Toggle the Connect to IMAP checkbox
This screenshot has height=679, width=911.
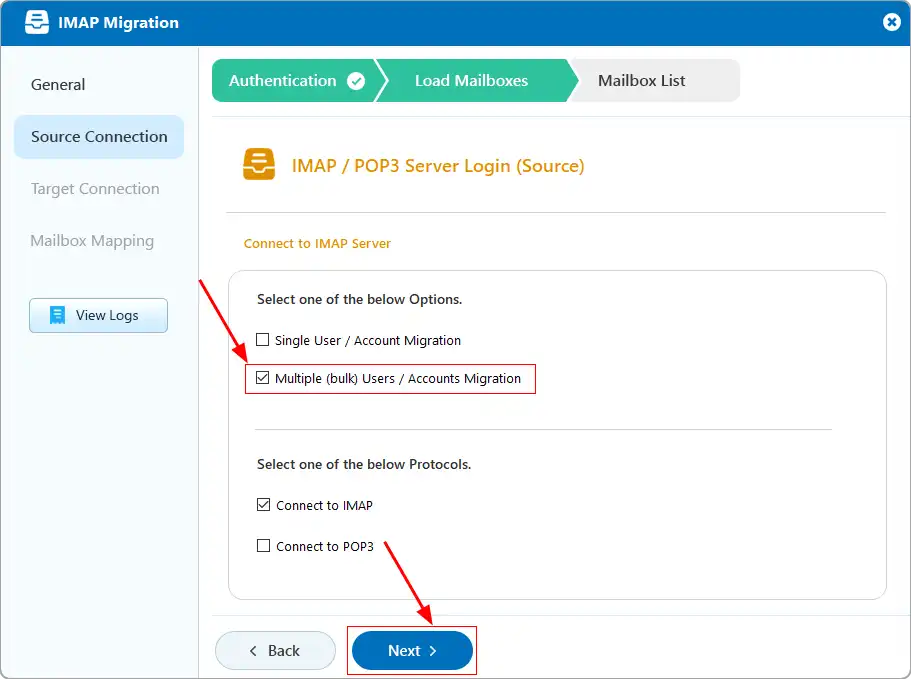pos(263,505)
